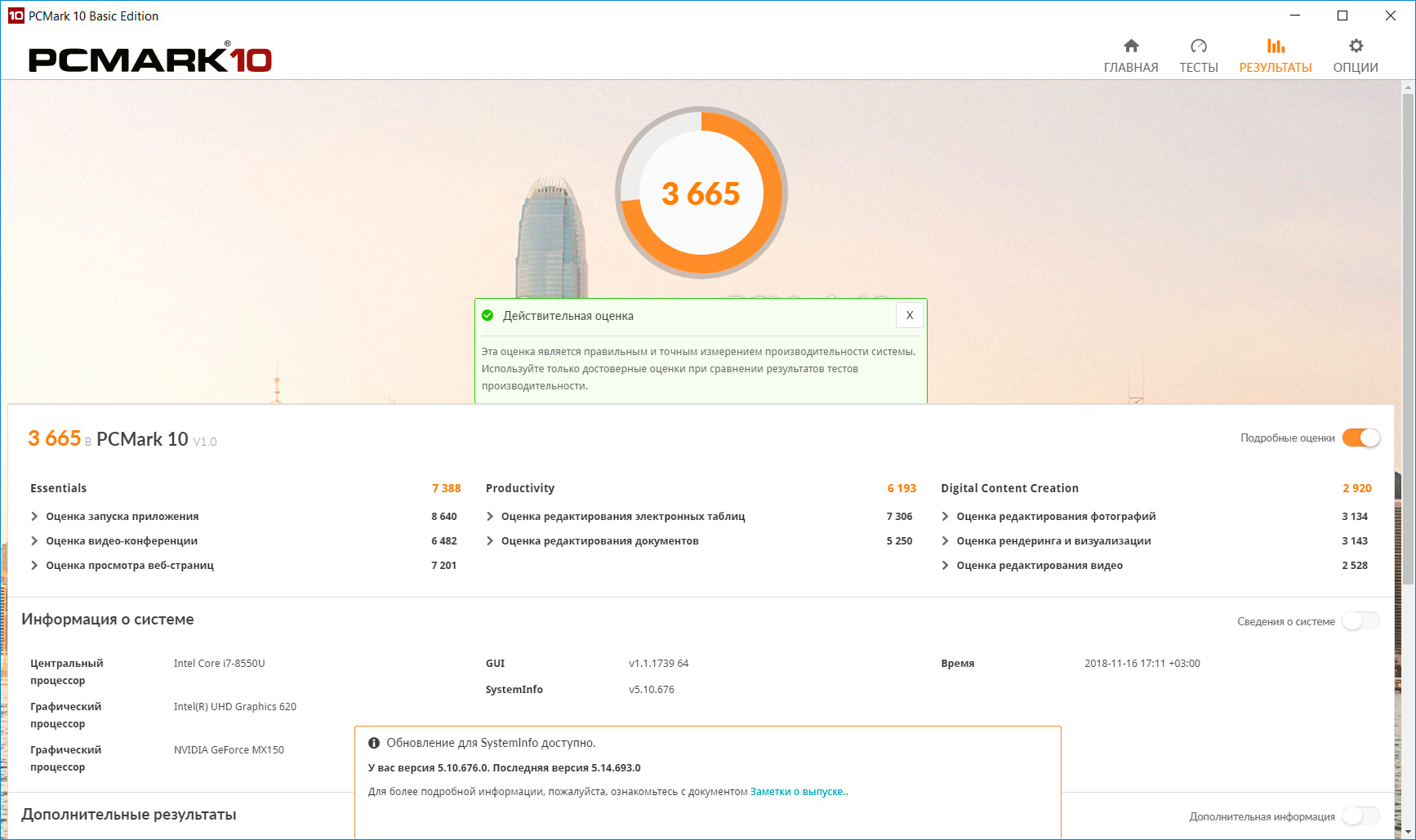This screenshot has width=1416, height=840.
Task: Expand Оценка редактирования электронных таблиц row
Action: 490,517
